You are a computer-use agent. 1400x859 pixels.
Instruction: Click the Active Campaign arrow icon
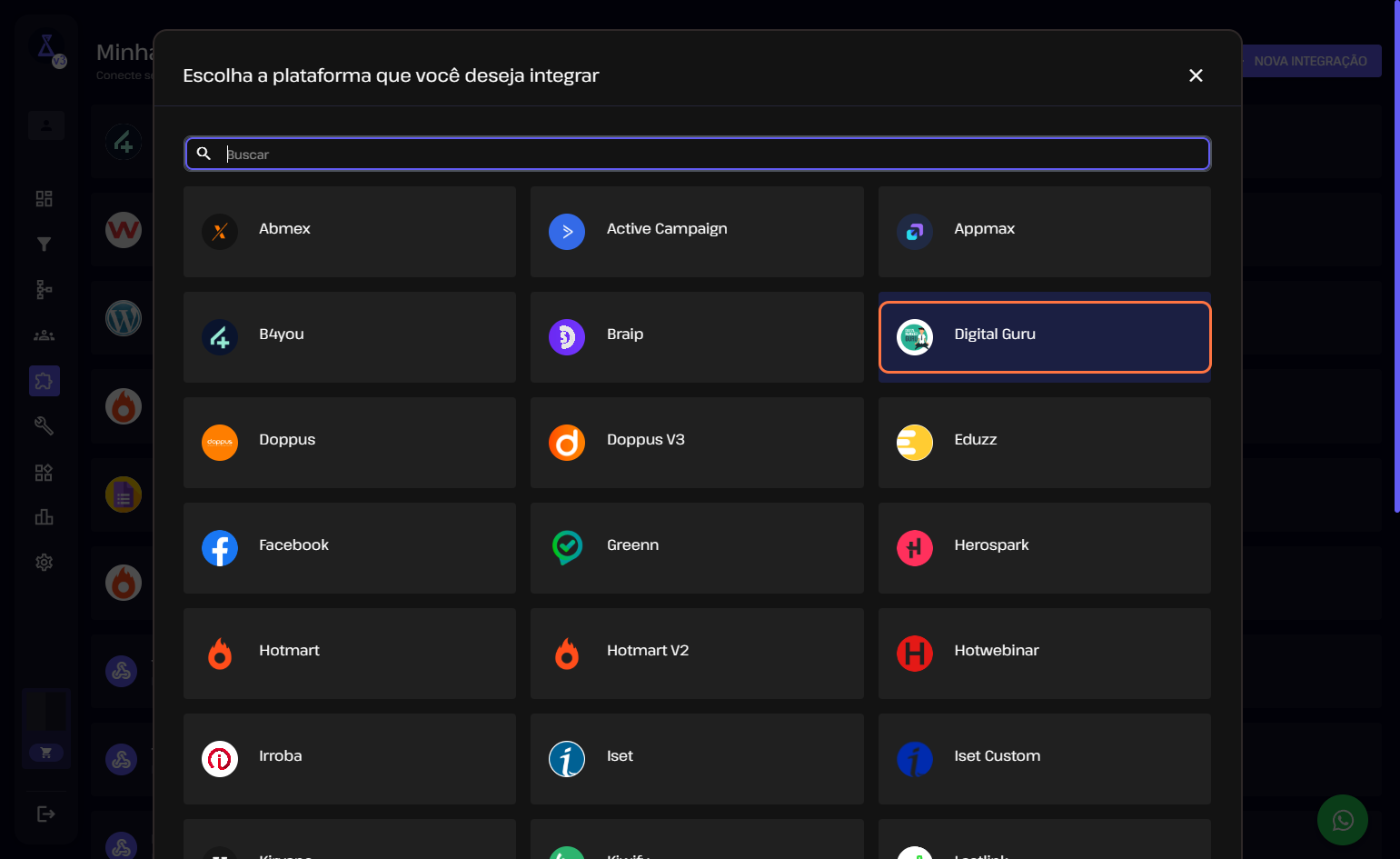(567, 232)
